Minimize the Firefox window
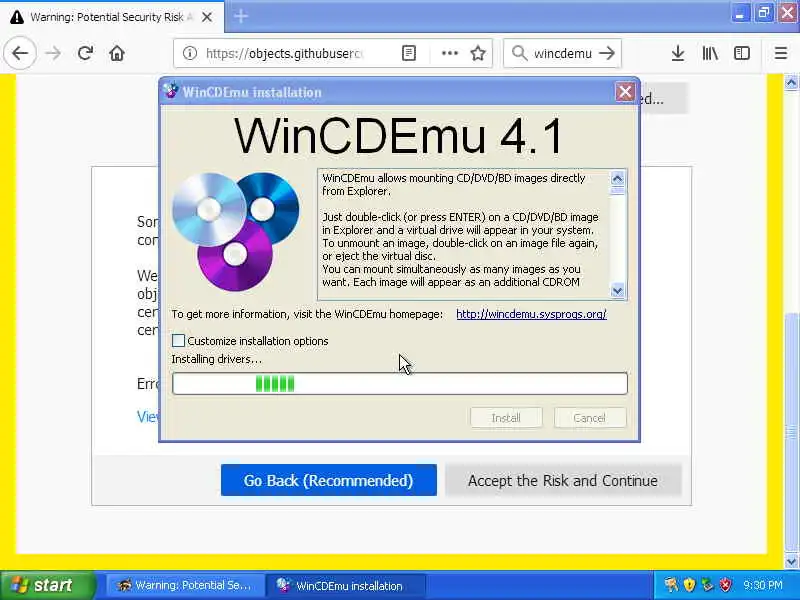 pos(739,13)
